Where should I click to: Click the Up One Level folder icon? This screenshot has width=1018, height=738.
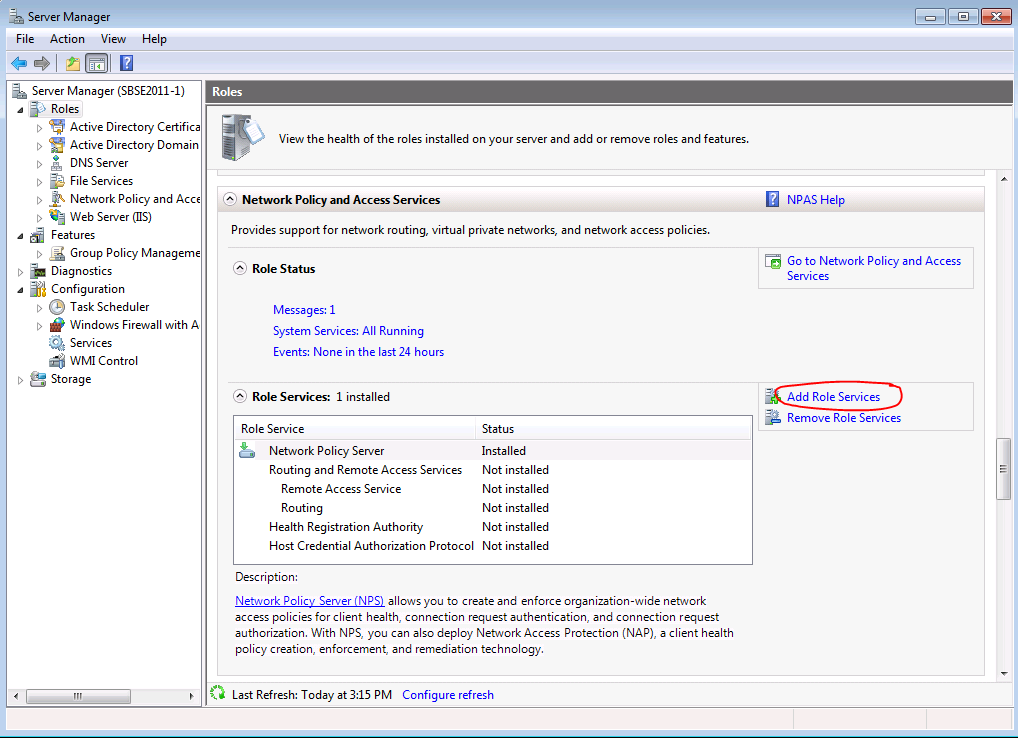tap(72, 64)
